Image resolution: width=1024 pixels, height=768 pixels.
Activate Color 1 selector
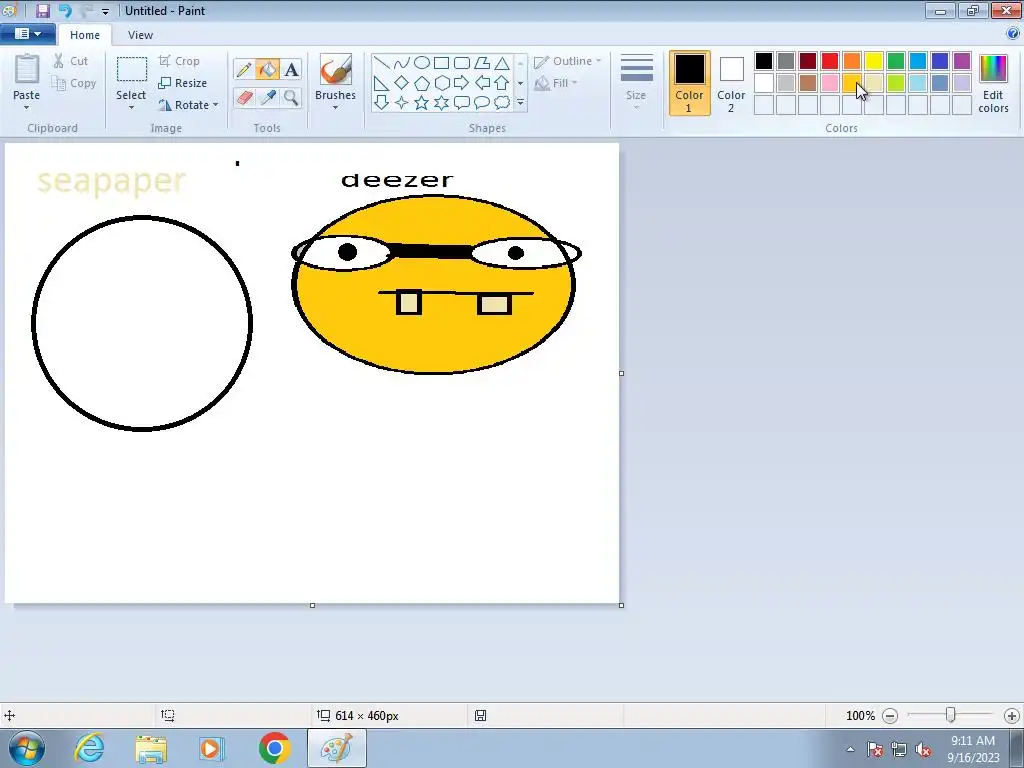tap(689, 83)
